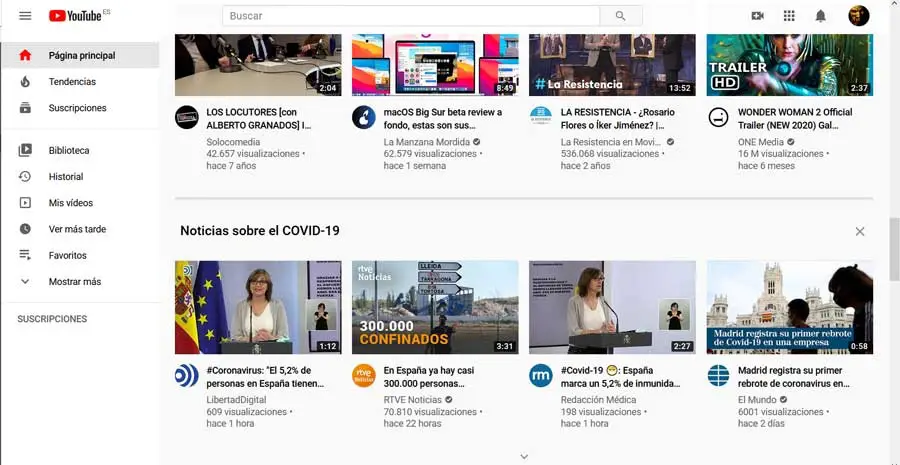The width and height of the screenshot is (900, 465).
Task: Click the Redacción Médica channel avatar
Action: pos(541,375)
